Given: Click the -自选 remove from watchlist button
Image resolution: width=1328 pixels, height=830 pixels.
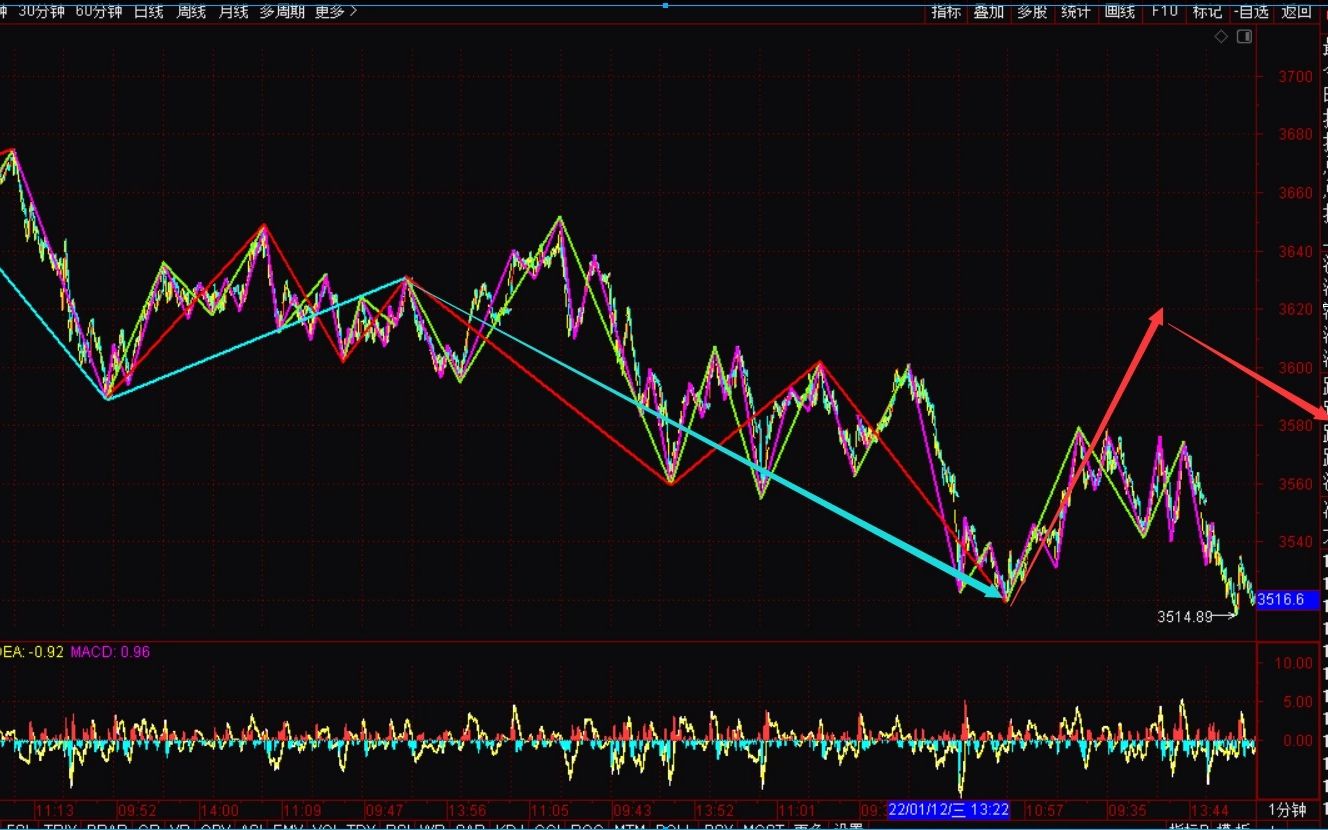Looking at the screenshot, I should pos(1251,12).
